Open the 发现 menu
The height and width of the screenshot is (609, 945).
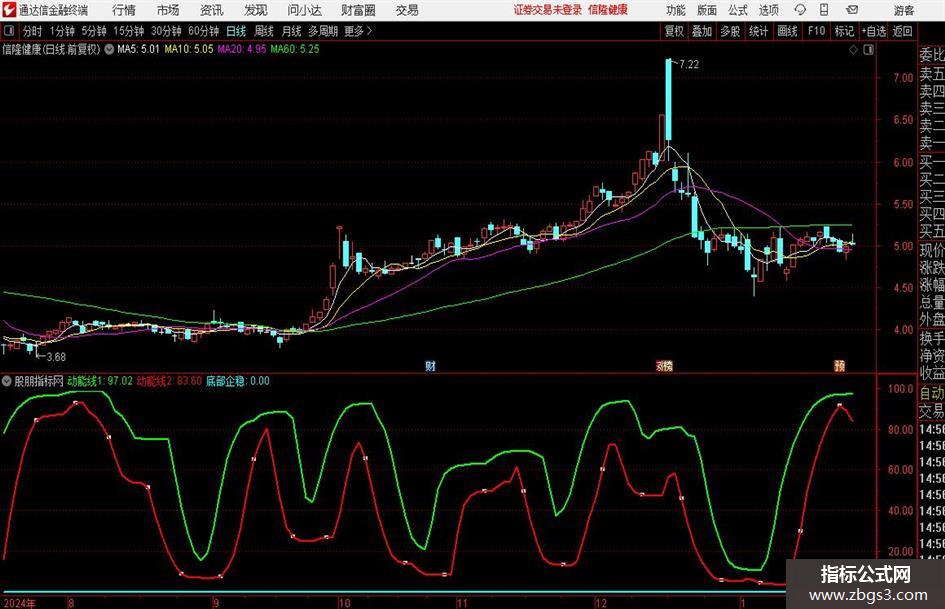click(256, 10)
